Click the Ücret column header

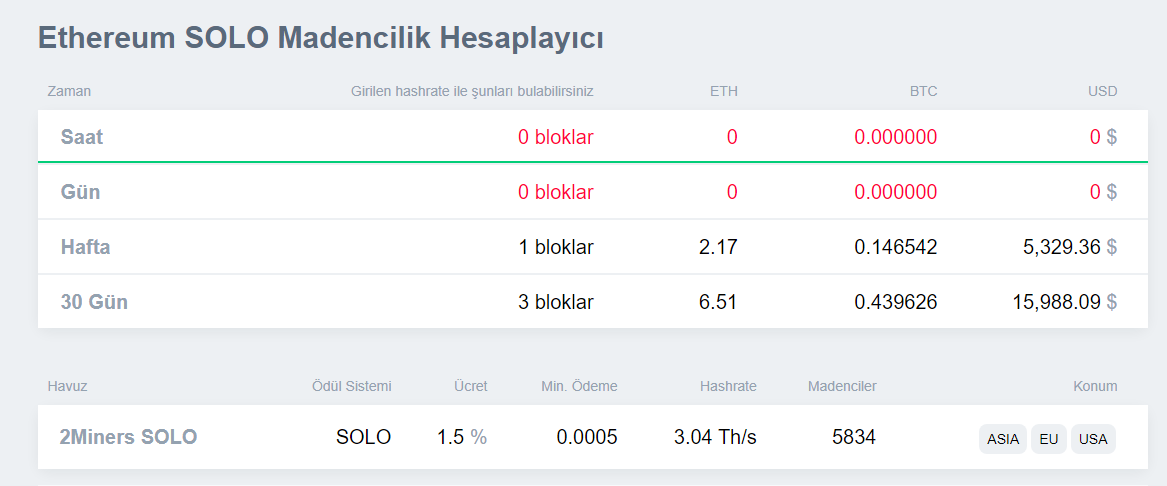coord(470,386)
